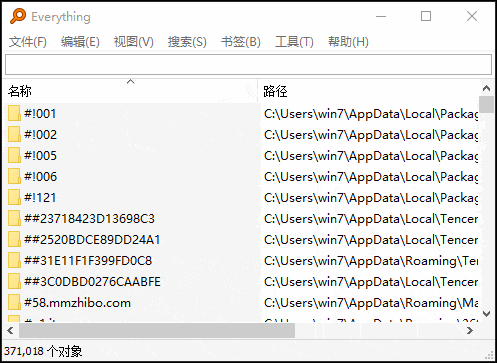Select the #!006 folder name

click(x=41, y=177)
